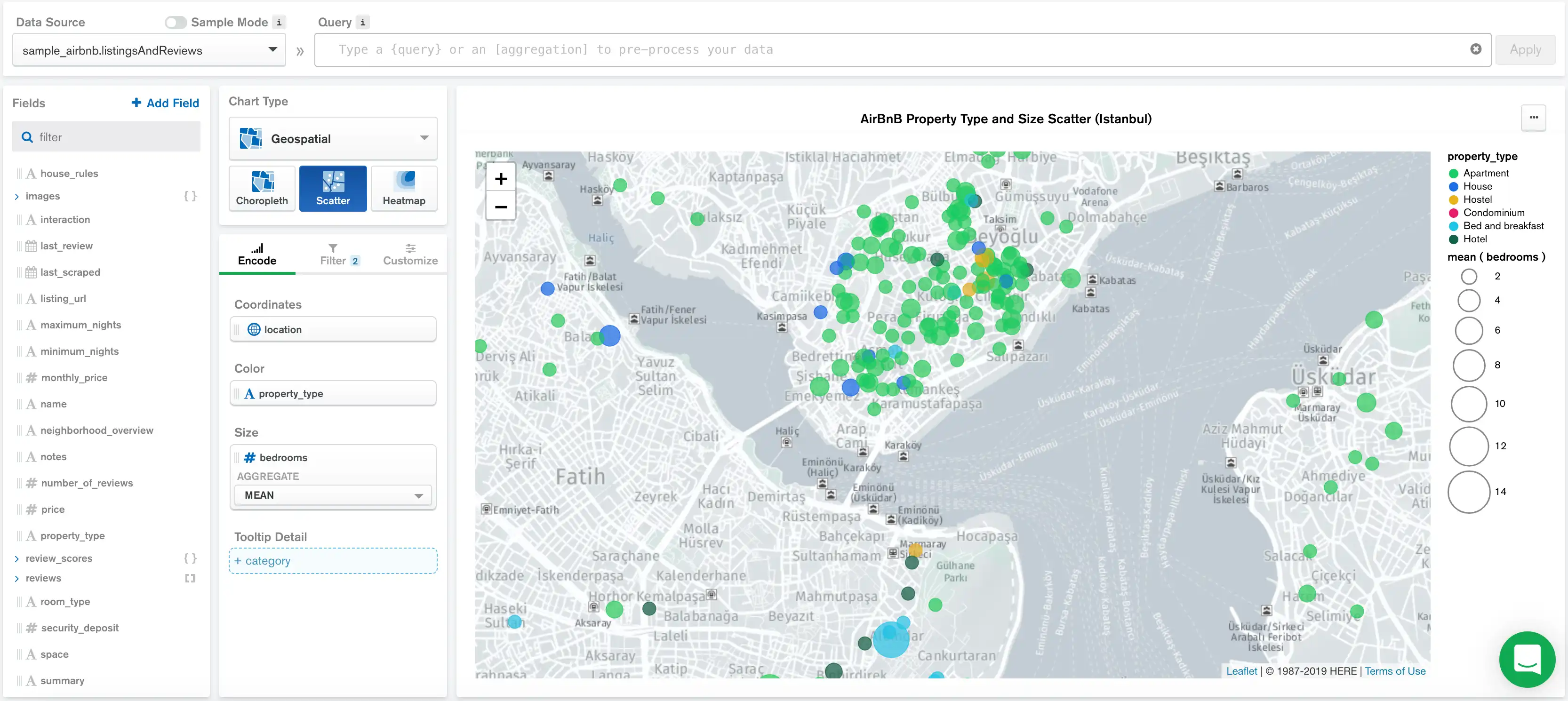Click the info icon next to Query
Screen dimensions: 1568x701
(x=363, y=22)
